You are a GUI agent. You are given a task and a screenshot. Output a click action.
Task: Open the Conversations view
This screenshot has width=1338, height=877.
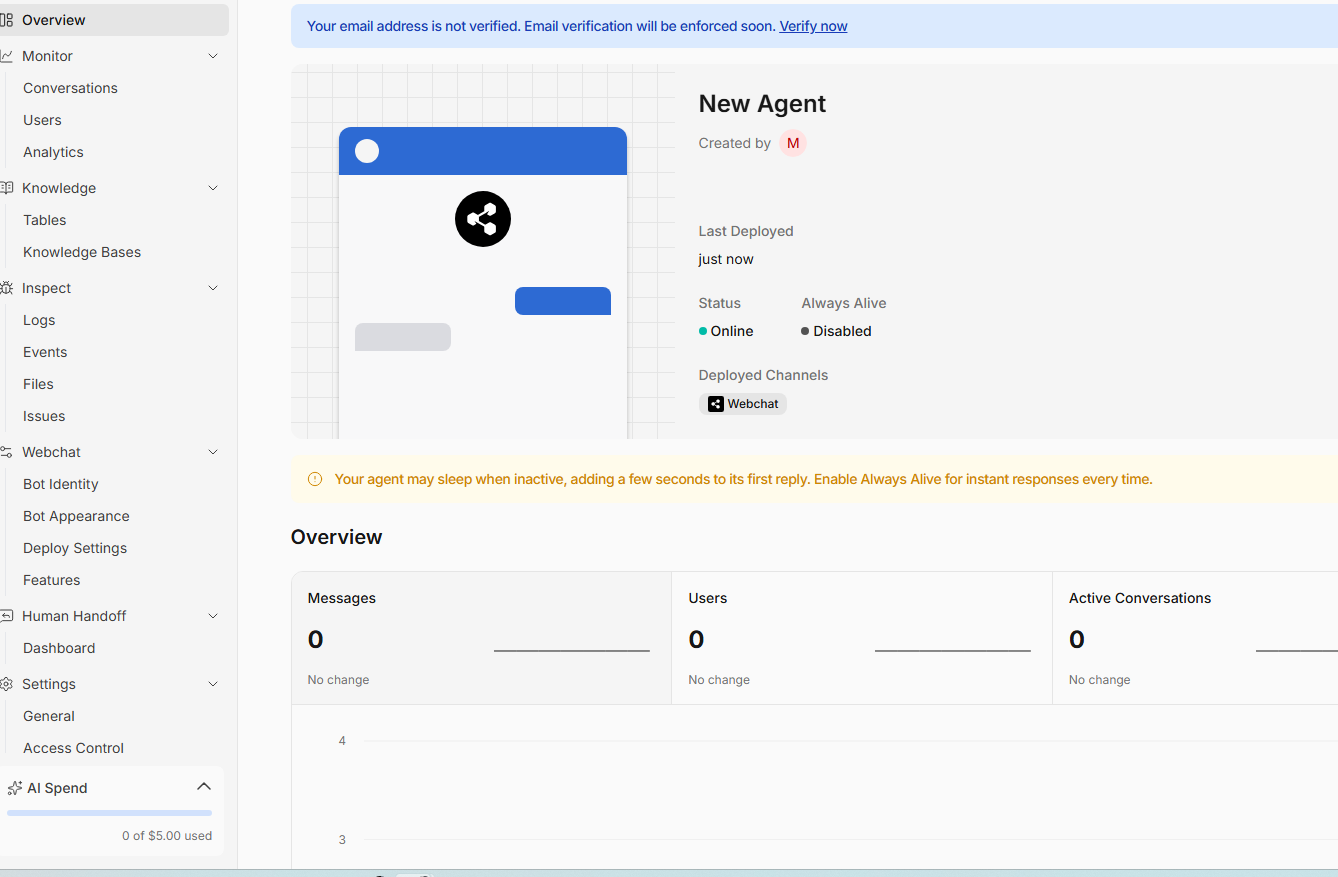tap(70, 87)
